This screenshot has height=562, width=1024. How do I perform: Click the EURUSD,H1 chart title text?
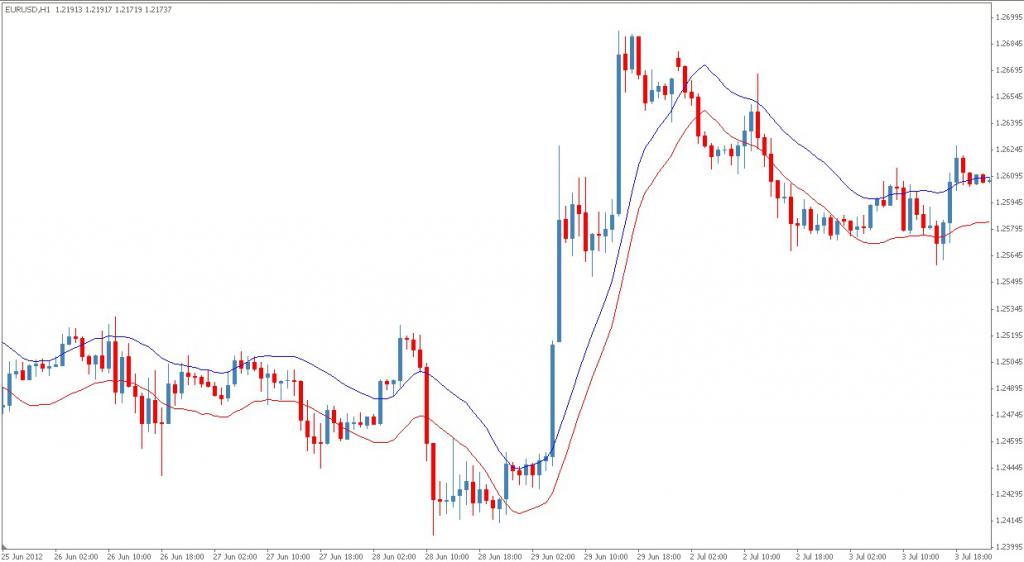click(x=28, y=10)
